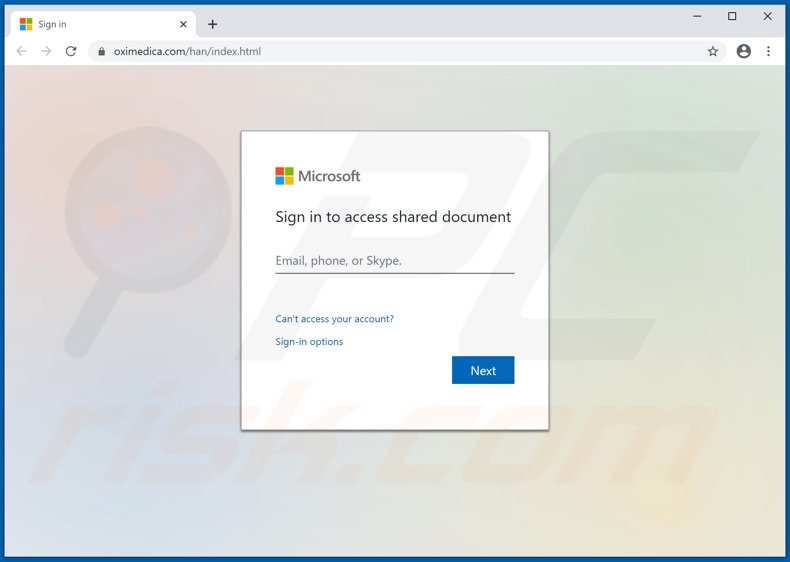The width and height of the screenshot is (790, 562).
Task: Click the Microsoft logo in the sign-in card
Action: [317, 176]
